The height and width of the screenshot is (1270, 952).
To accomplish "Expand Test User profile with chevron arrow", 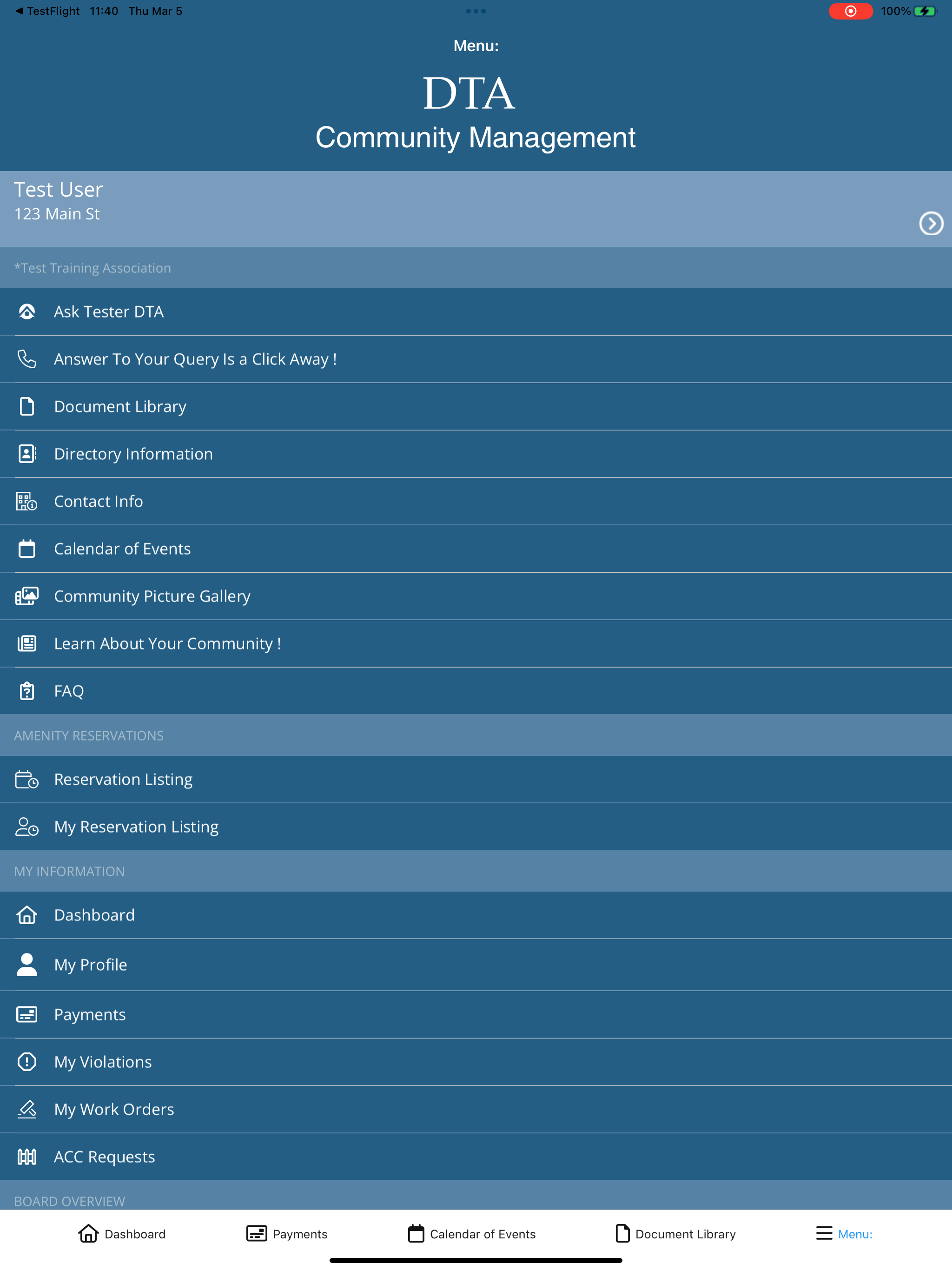I will coord(931,223).
